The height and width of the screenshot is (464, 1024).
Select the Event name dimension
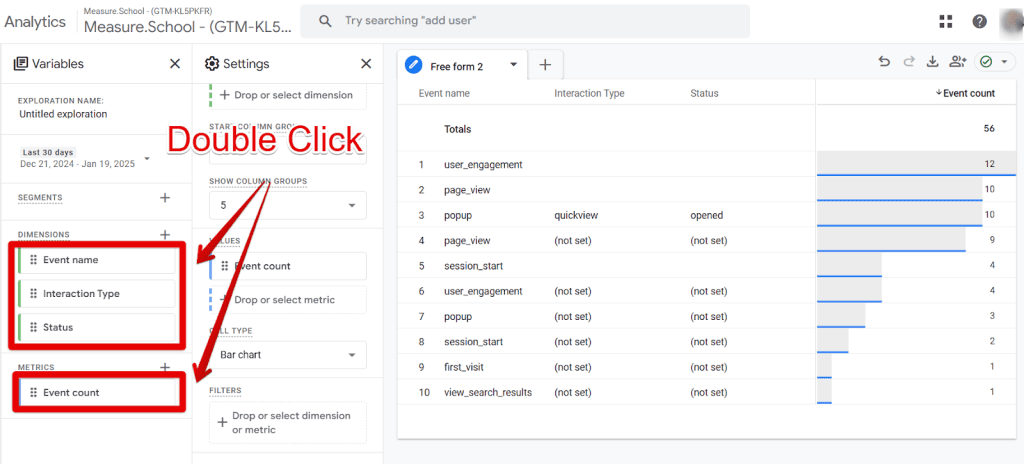pos(97,259)
